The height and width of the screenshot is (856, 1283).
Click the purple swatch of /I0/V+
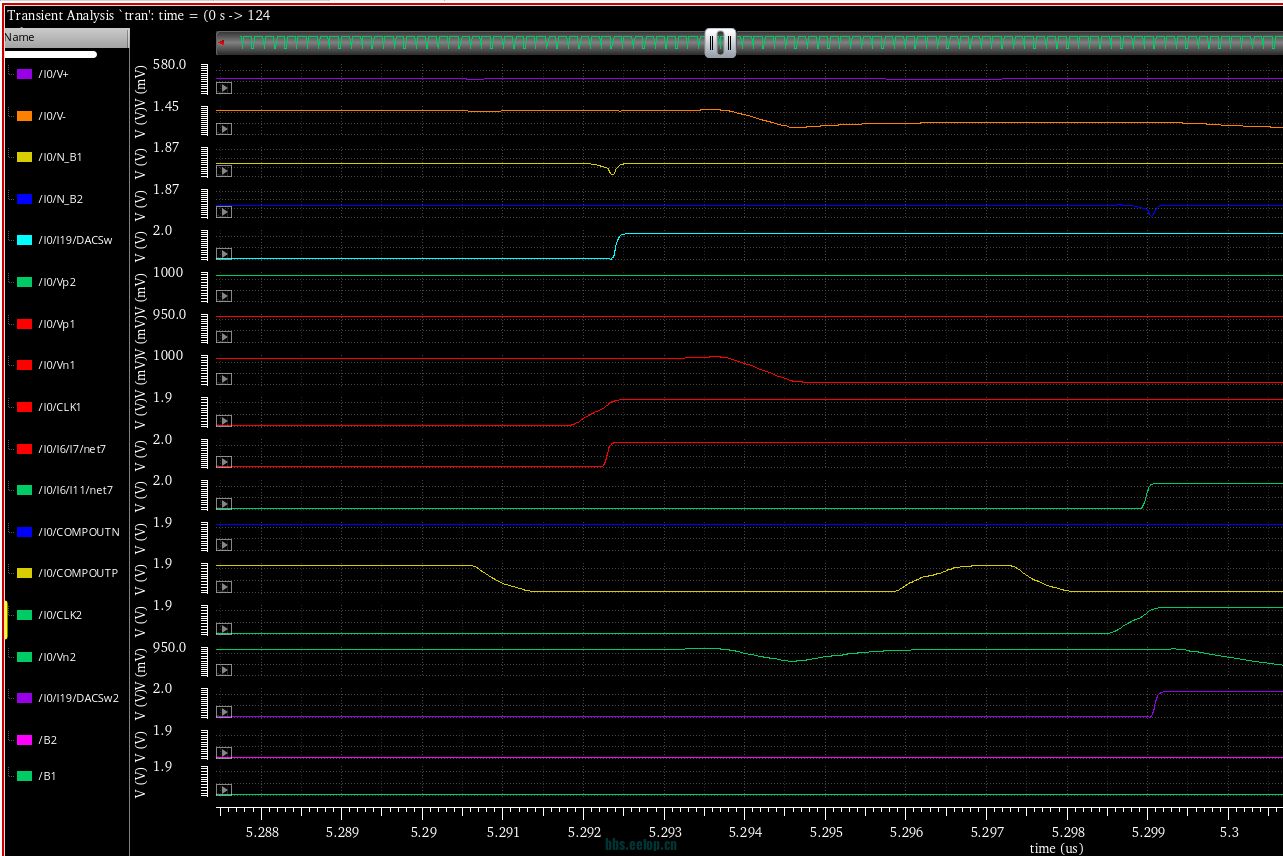point(25,74)
